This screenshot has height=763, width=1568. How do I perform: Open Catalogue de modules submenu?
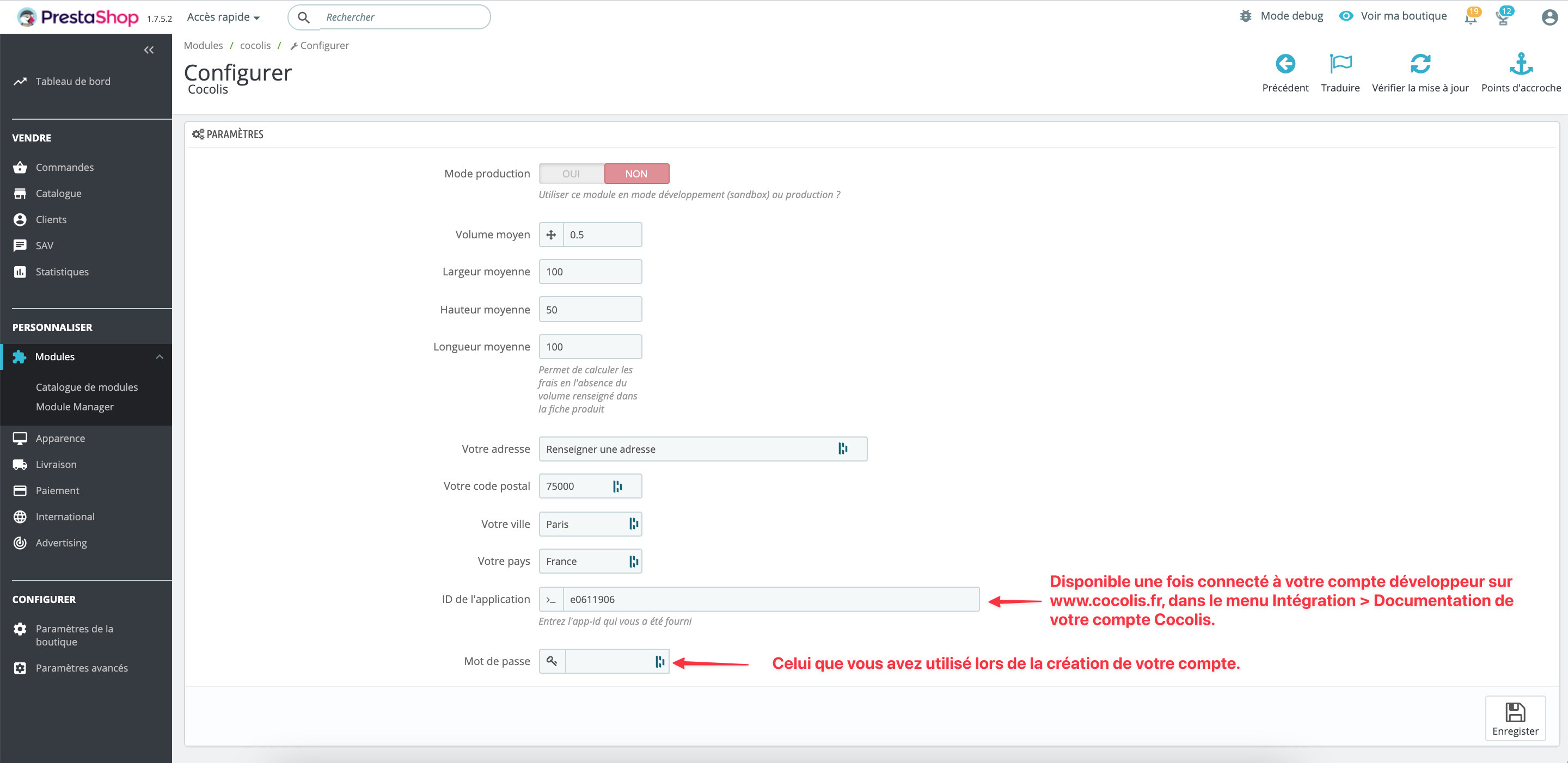click(x=87, y=387)
